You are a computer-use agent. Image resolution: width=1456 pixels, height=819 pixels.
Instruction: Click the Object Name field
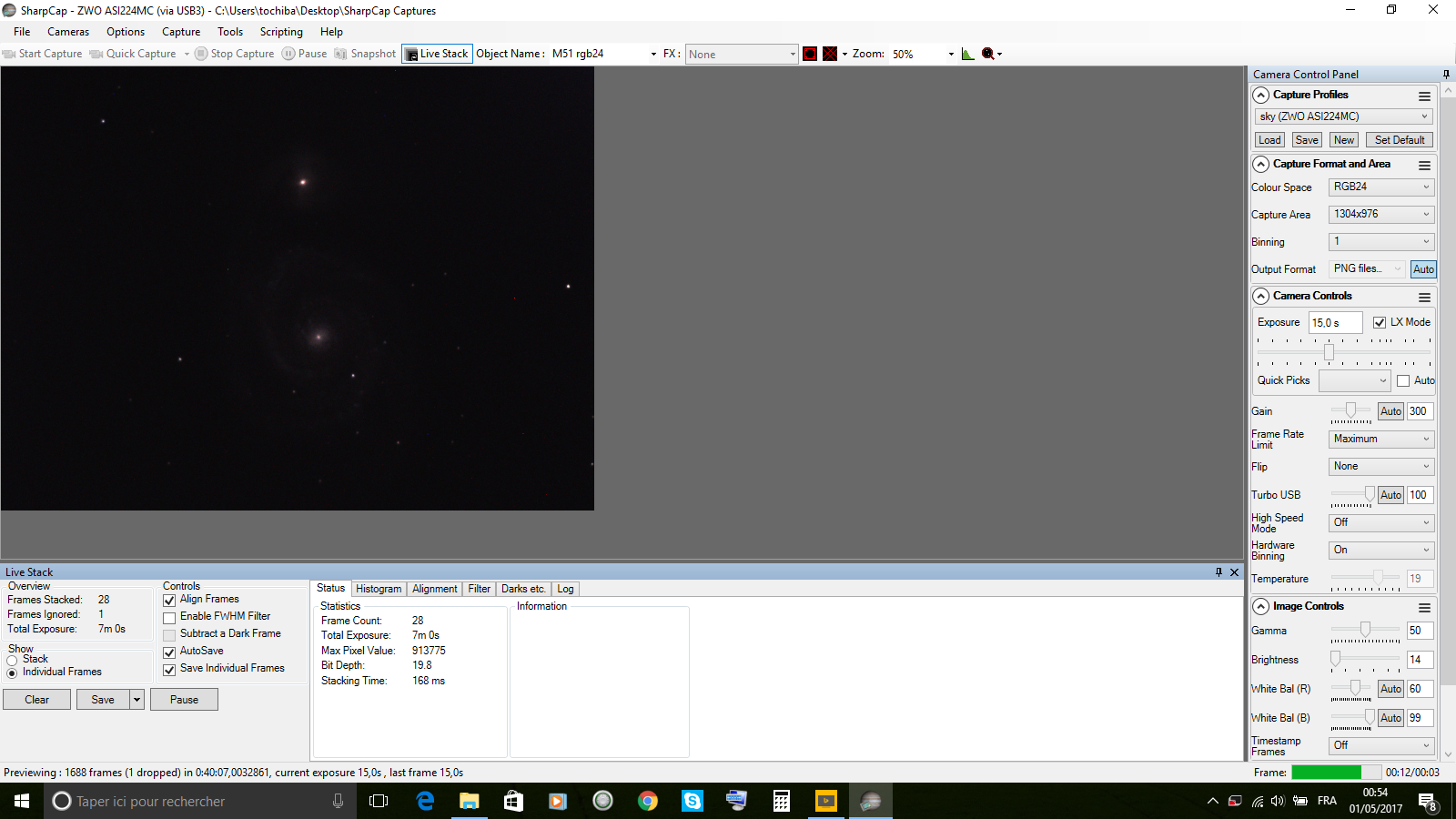[x=604, y=54]
